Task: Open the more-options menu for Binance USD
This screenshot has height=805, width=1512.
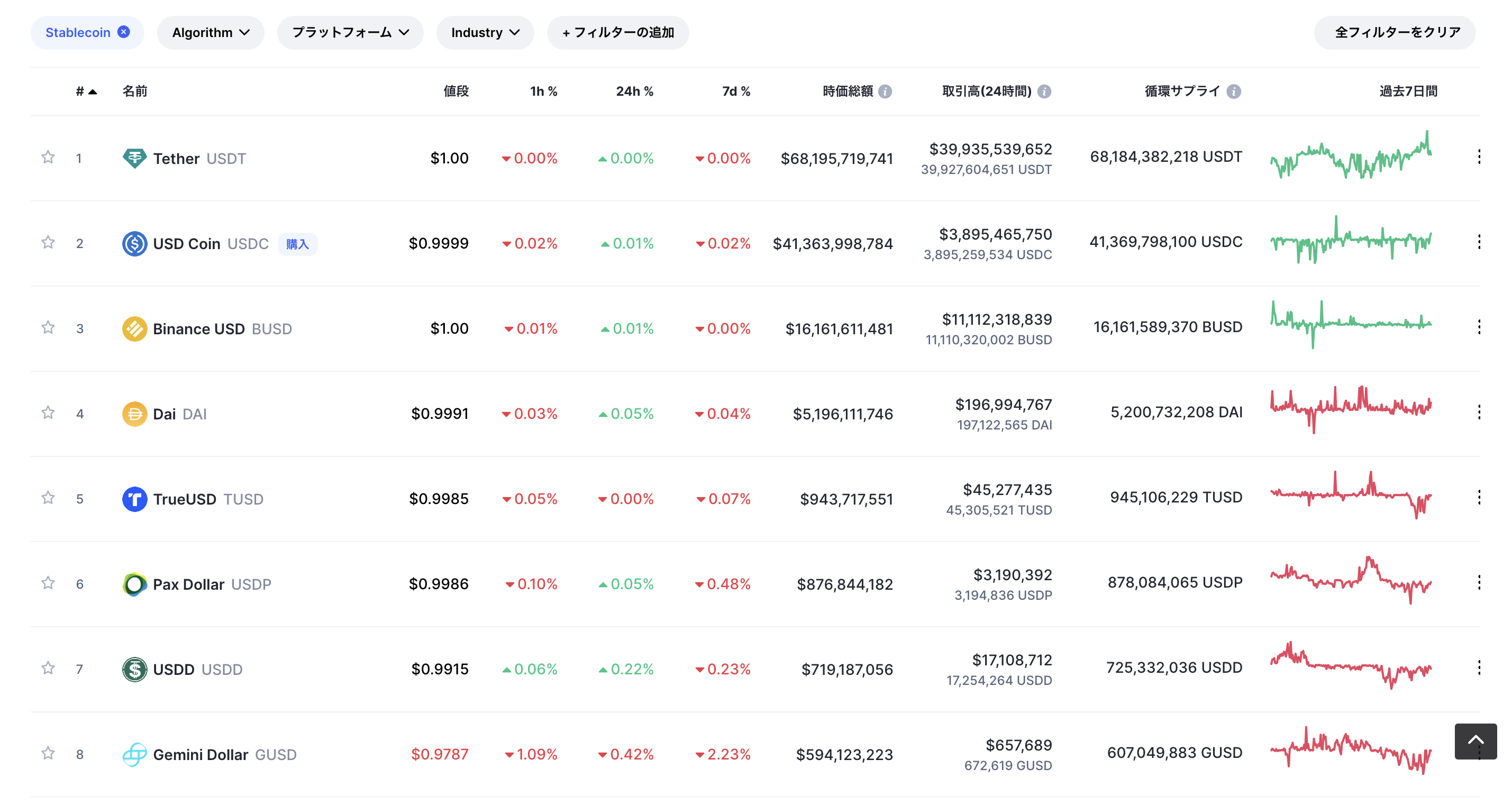Action: 1479,327
